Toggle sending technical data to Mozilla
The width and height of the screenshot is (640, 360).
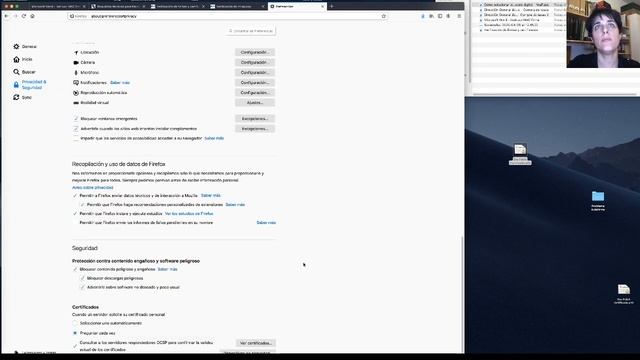click(x=75, y=196)
